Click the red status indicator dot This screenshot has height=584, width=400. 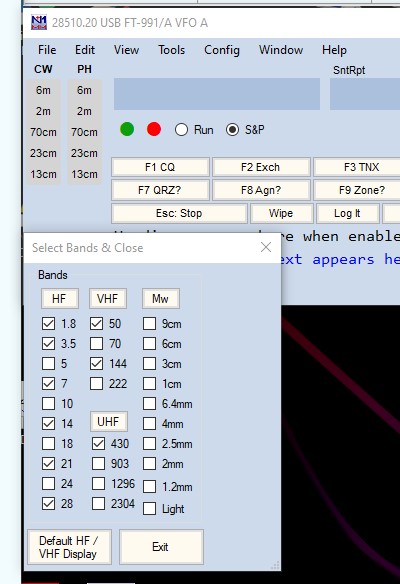point(154,129)
